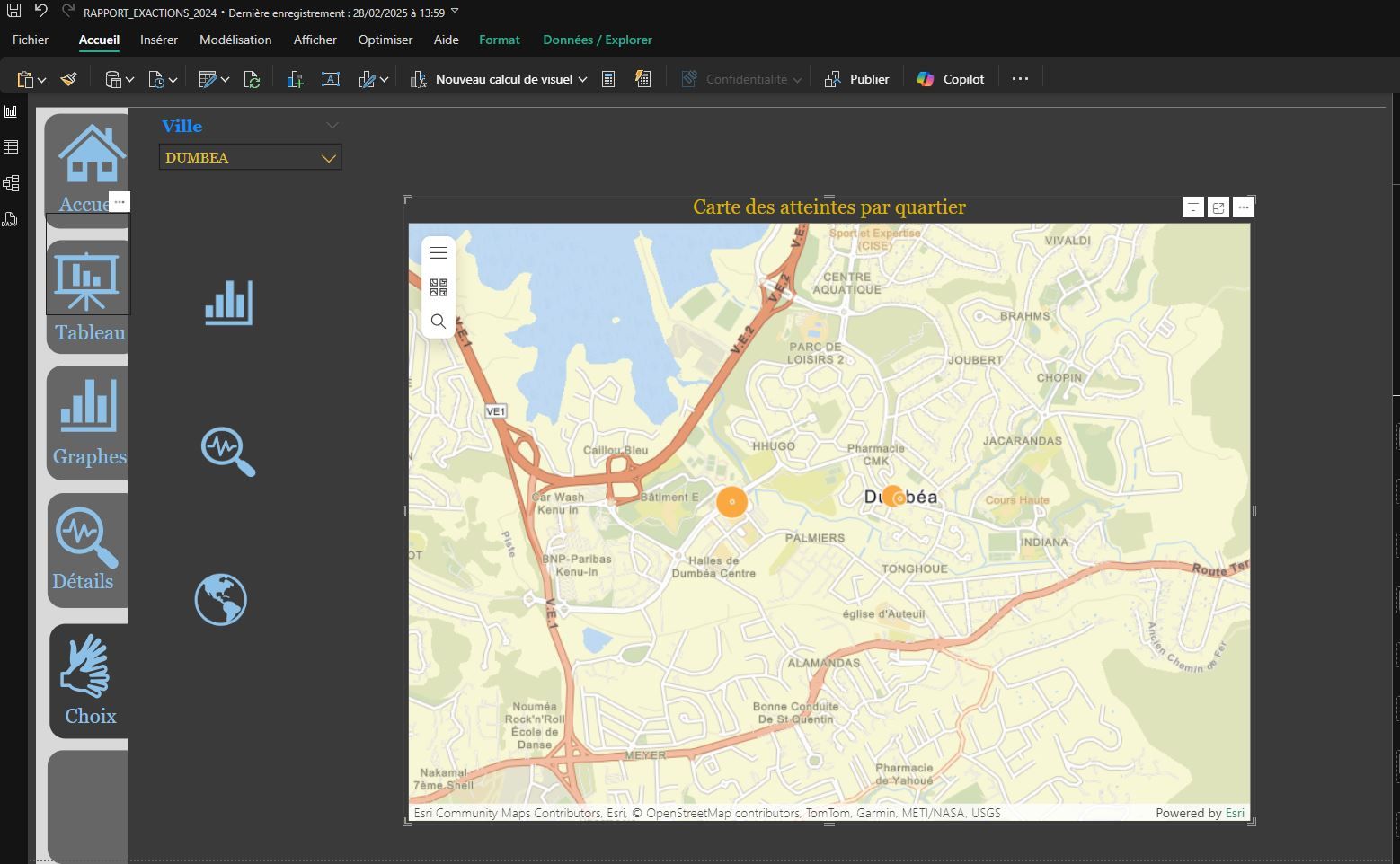1400x864 pixels.
Task: Expand the Paste options arrow
Action: coord(42,80)
